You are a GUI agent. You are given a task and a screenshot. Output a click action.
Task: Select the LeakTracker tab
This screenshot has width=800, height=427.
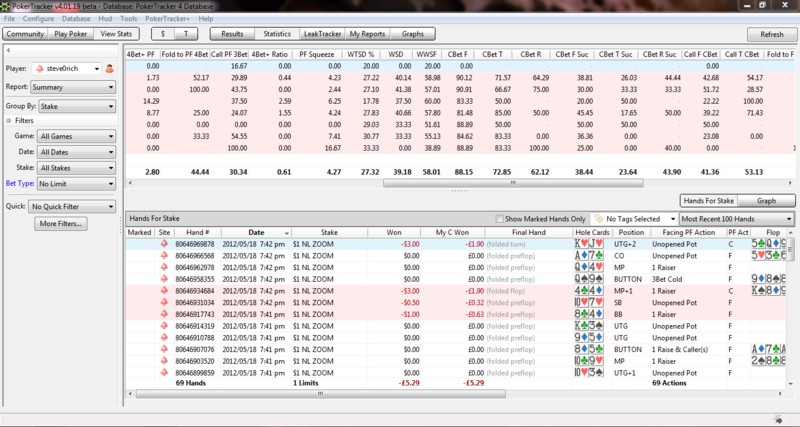[322, 34]
